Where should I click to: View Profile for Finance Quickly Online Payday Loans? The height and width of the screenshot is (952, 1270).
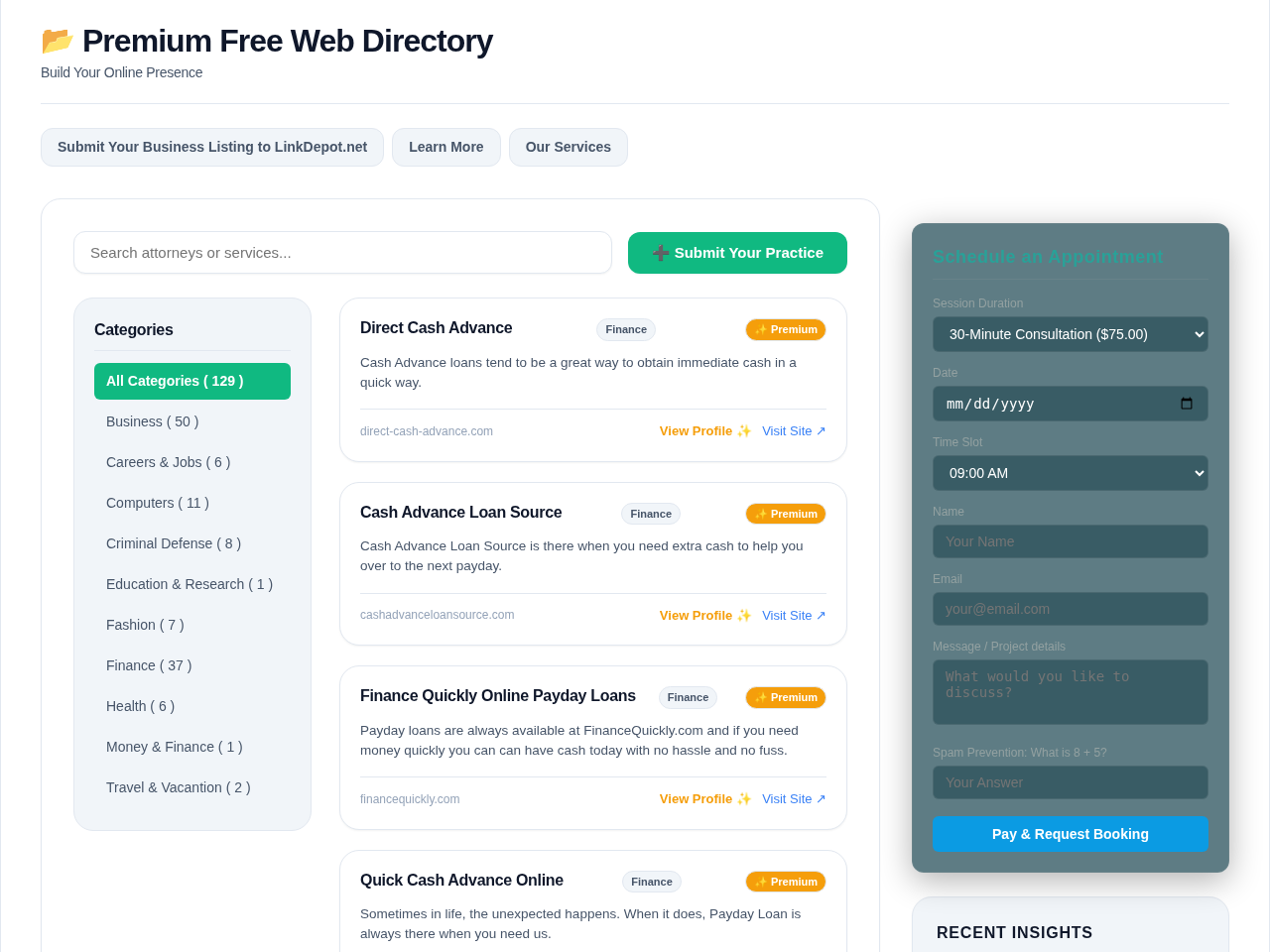click(x=705, y=799)
